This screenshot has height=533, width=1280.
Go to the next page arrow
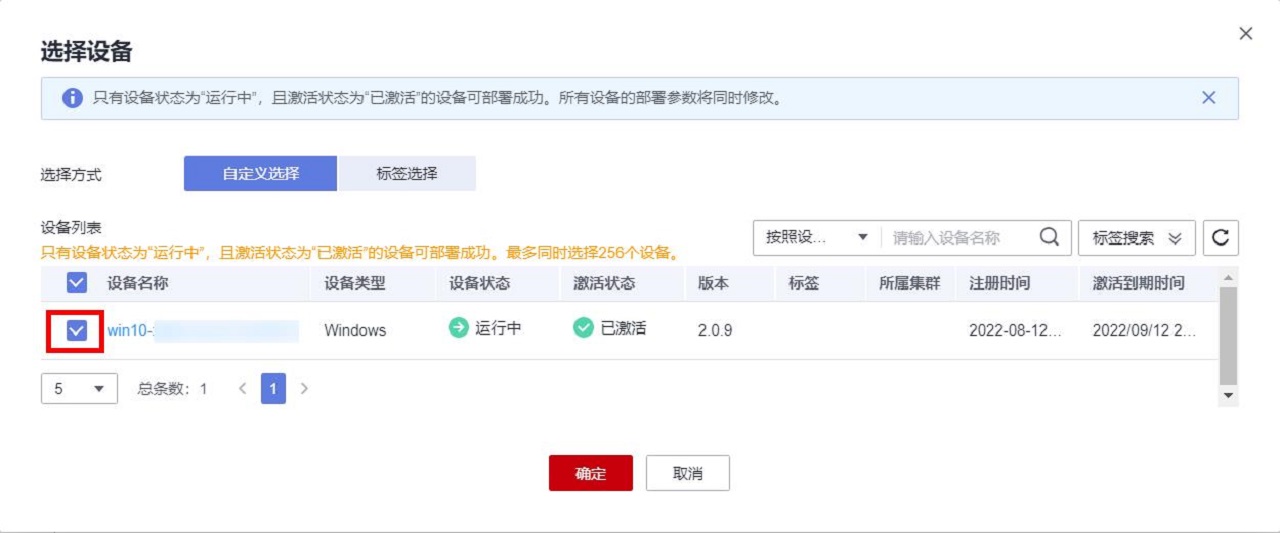pyautogui.click(x=304, y=388)
